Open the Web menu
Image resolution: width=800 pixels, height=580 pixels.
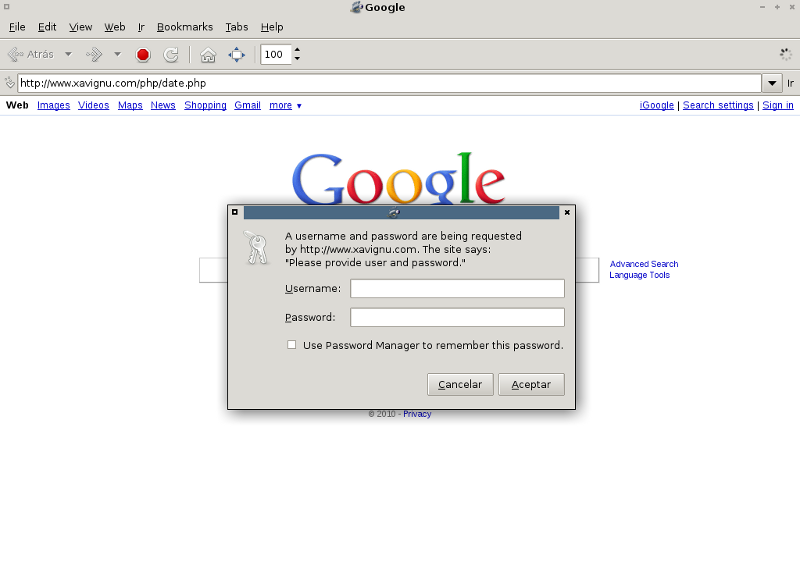[115, 27]
